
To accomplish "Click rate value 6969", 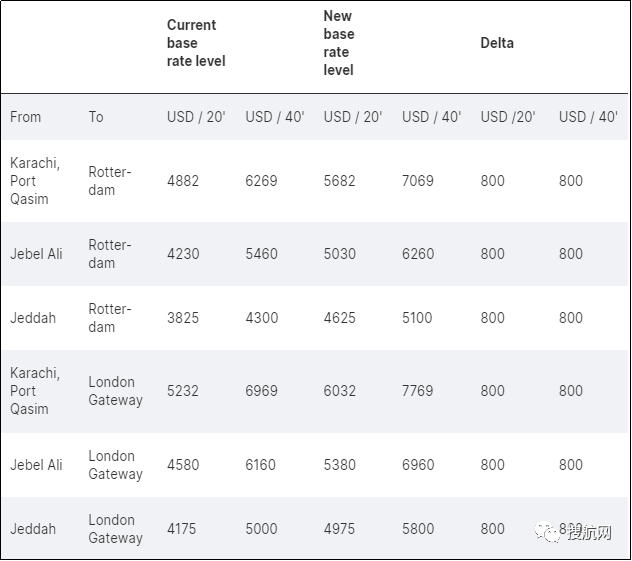I will (x=261, y=391).
